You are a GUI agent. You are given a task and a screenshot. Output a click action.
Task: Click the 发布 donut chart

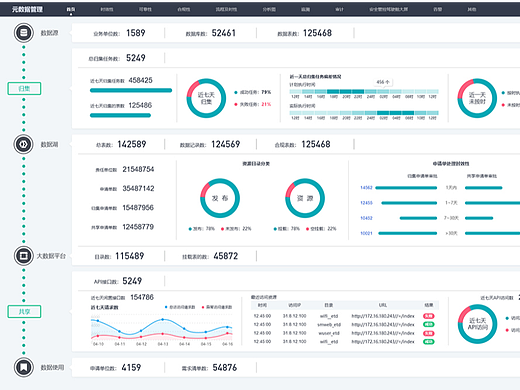point(220,198)
